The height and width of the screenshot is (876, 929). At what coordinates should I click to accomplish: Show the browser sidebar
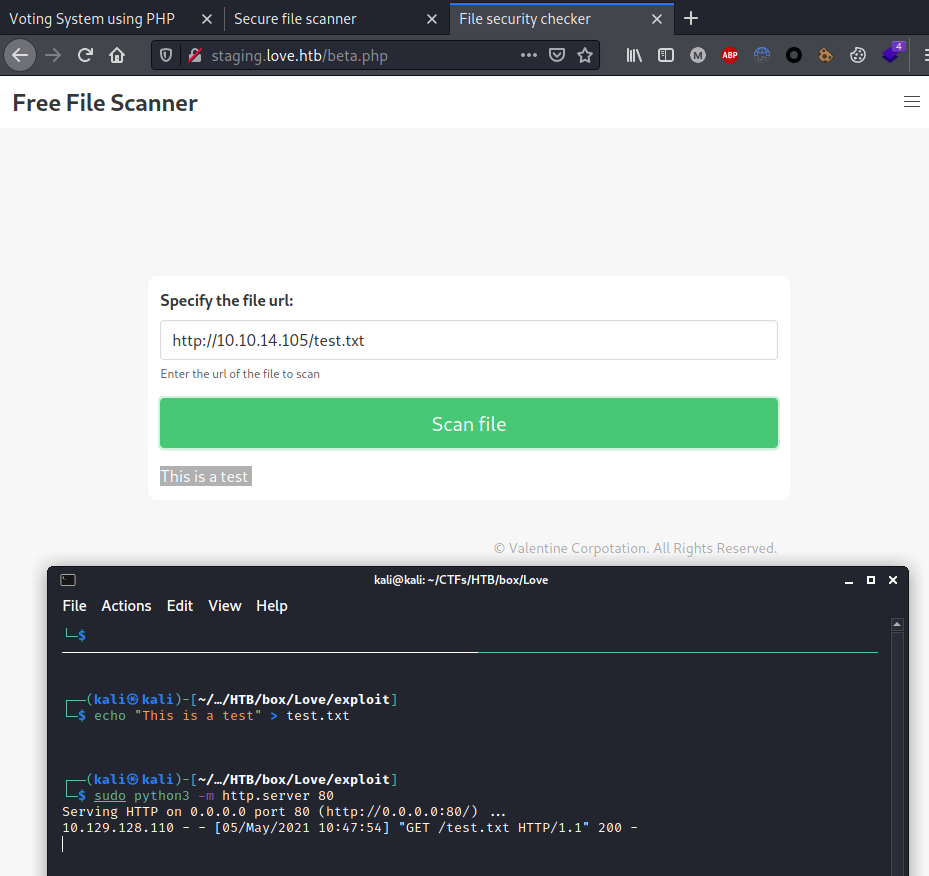point(665,55)
